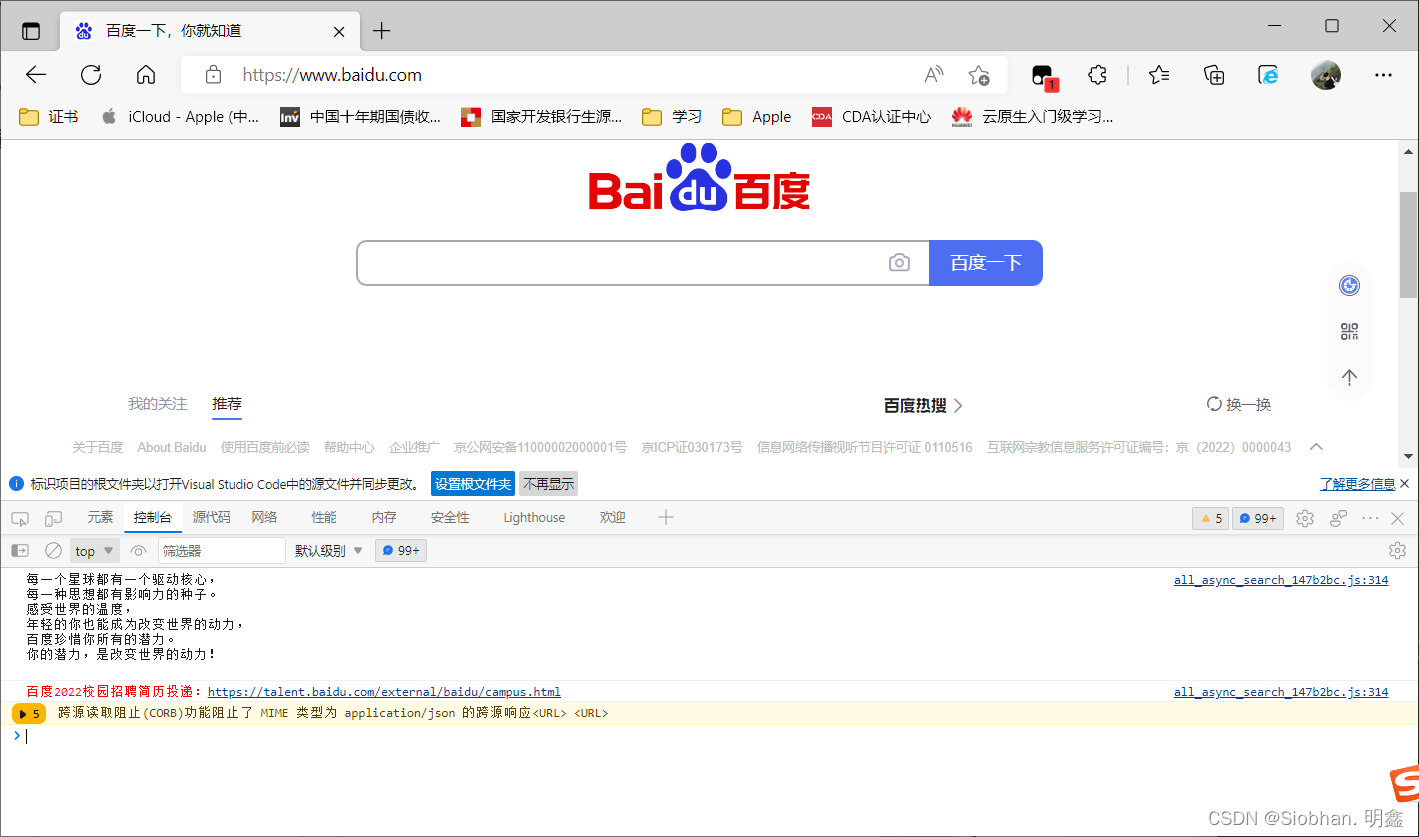Viewport: 1419px width, 837px height.
Task: Open the 学习 bookmark folder
Action: (x=672, y=117)
